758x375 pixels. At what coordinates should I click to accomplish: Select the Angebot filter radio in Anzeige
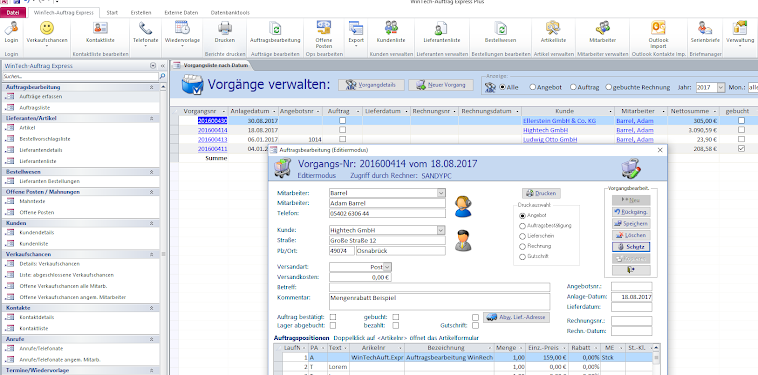[x=533, y=87]
